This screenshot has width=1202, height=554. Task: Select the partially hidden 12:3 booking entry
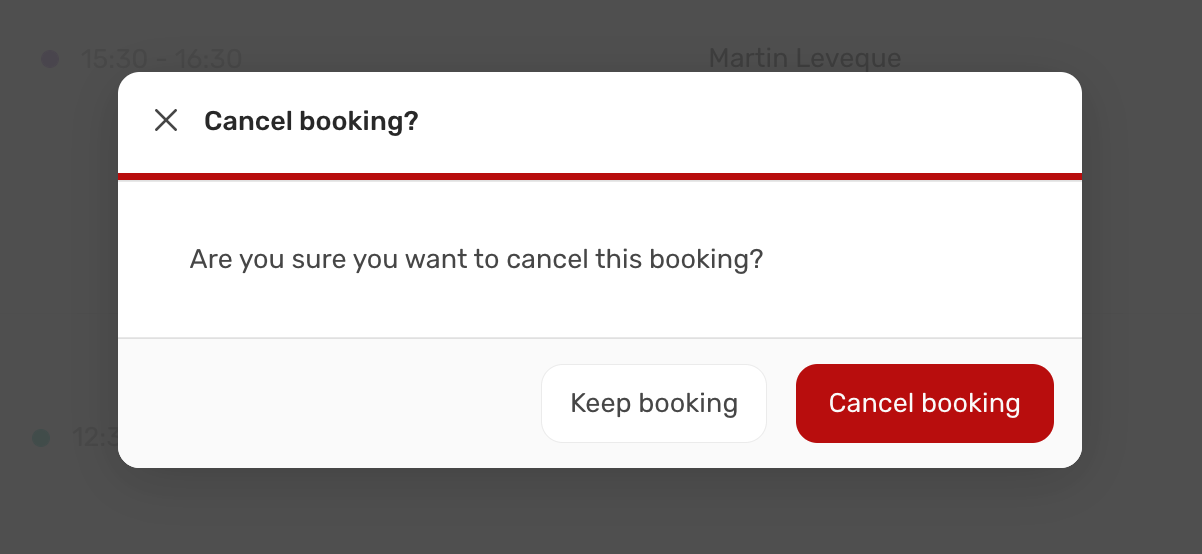(95, 437)
